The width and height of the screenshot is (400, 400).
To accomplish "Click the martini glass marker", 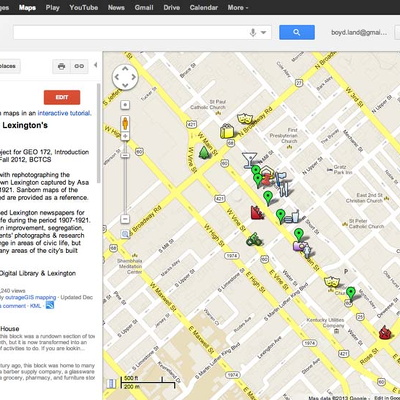I will [249, 160].
